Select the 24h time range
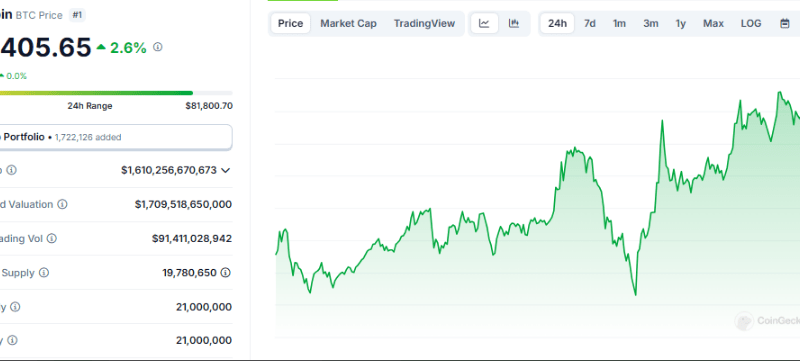800x361 pixels. coord(557,23)
